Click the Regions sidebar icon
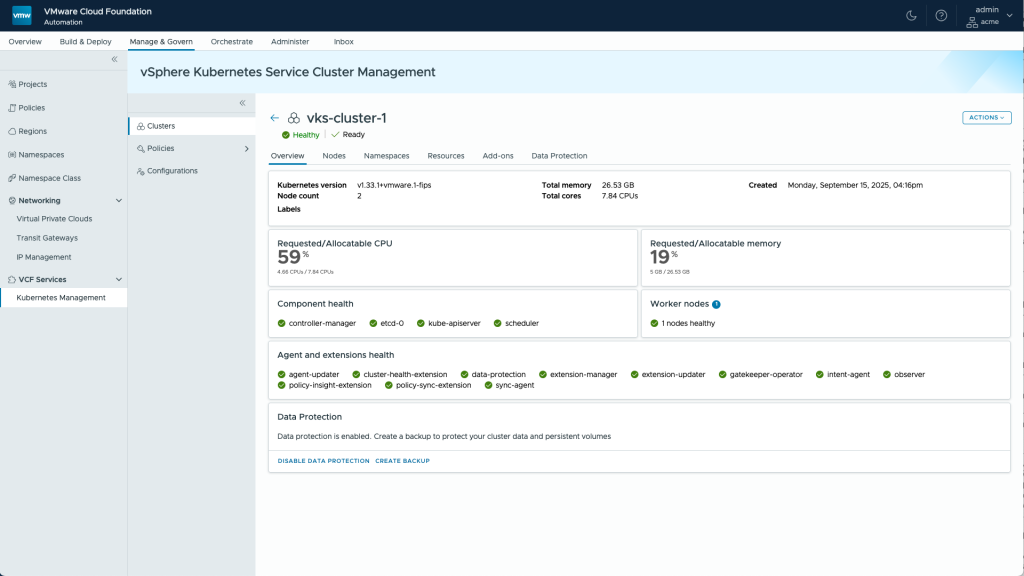The width and height of the screenshot is (1024, 576). (12, 131)
